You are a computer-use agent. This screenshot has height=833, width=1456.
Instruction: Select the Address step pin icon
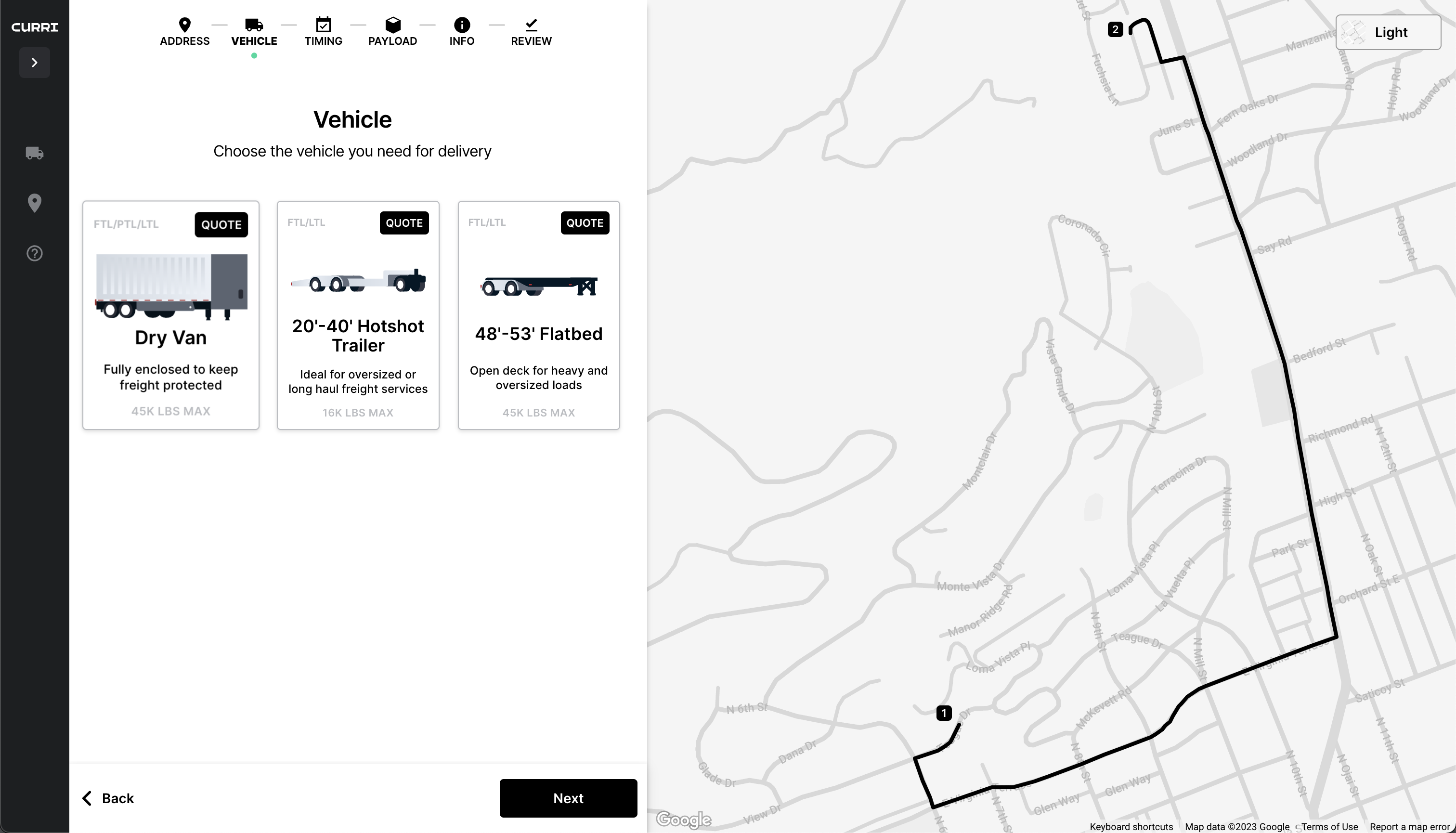184,25
